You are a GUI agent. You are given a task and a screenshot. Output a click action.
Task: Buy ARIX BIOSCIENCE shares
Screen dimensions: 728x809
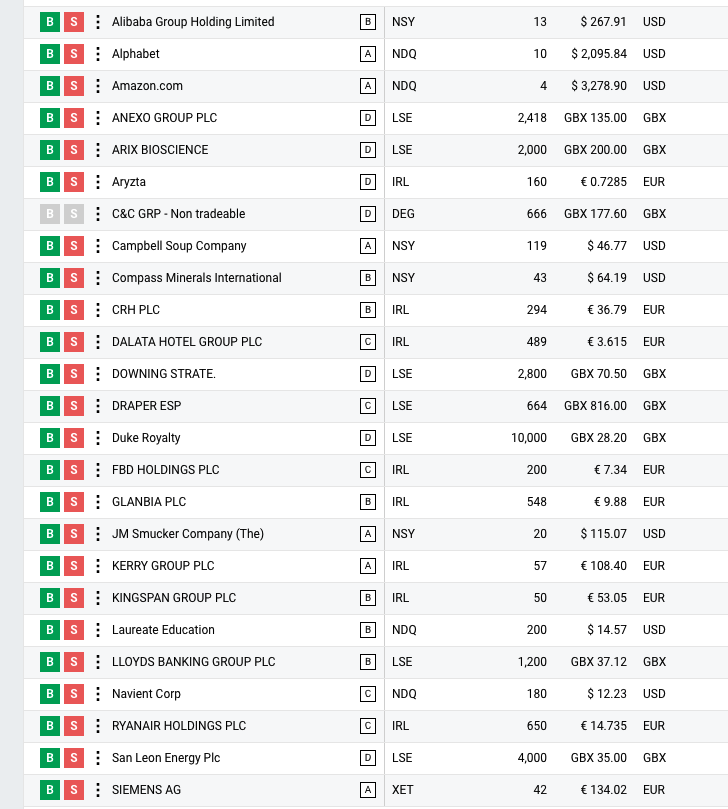tap(50, 150)
